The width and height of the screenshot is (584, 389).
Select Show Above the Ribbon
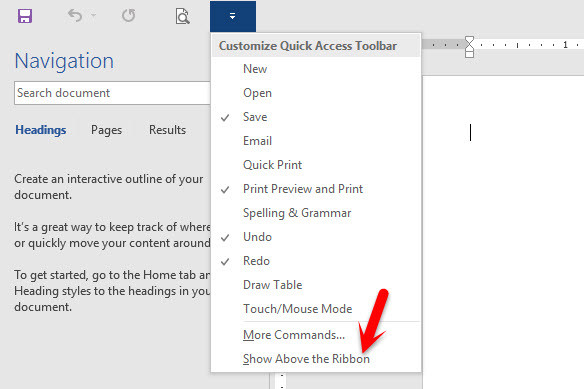coord(316,359)
